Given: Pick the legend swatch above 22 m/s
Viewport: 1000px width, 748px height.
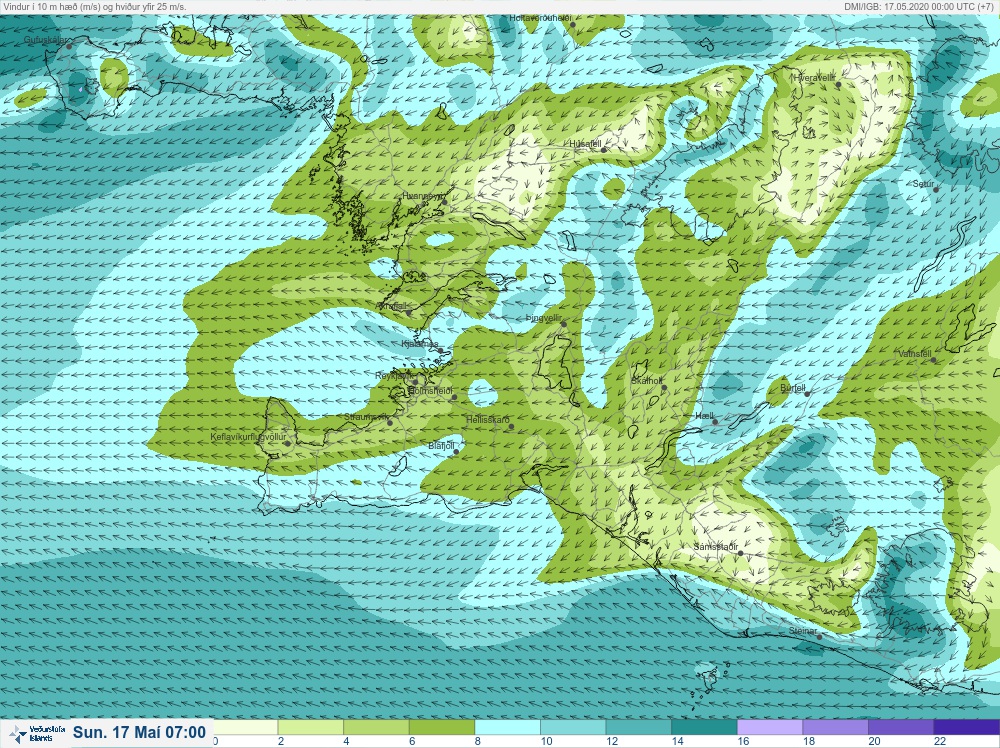Looking at the screenshot, I should 967,728.
